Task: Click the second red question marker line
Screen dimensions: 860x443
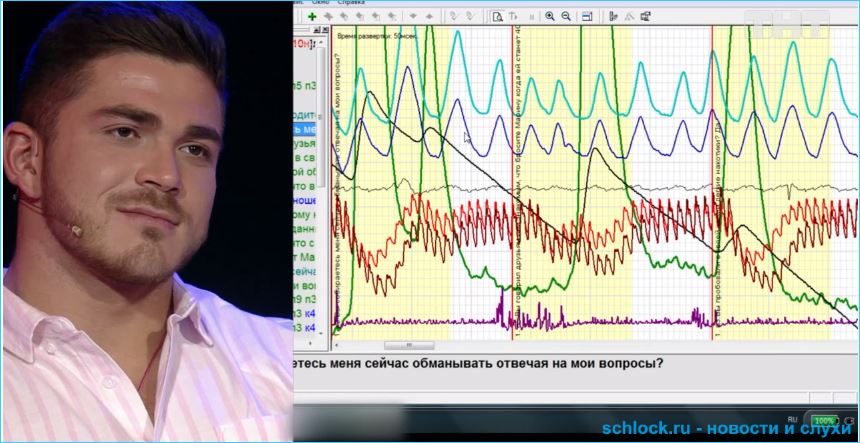Action: 712,181
